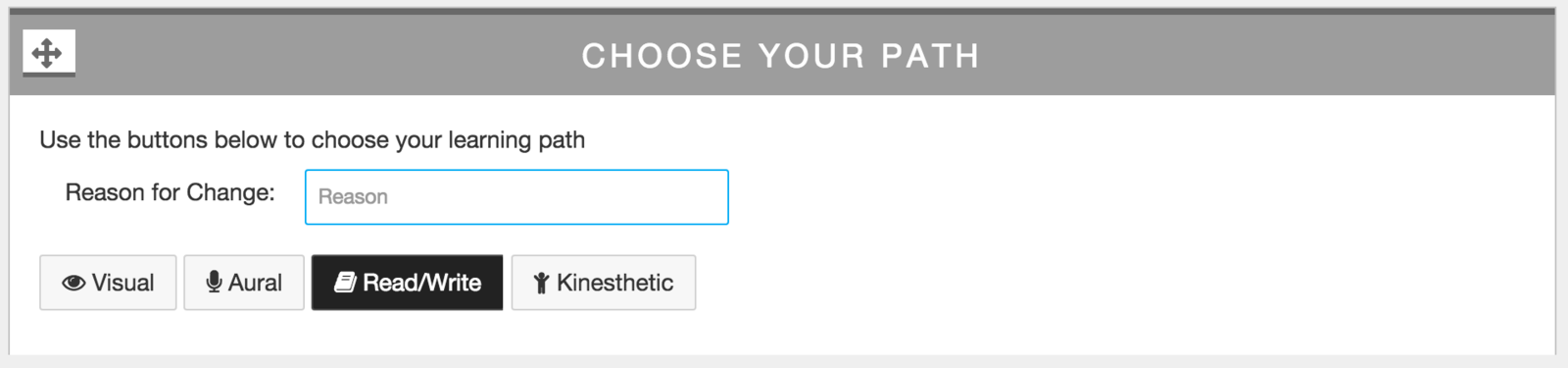This screenshot has width=1568, height=368.
Task: Switch to the Kinesthetic learning path
Action: point(604,283)
